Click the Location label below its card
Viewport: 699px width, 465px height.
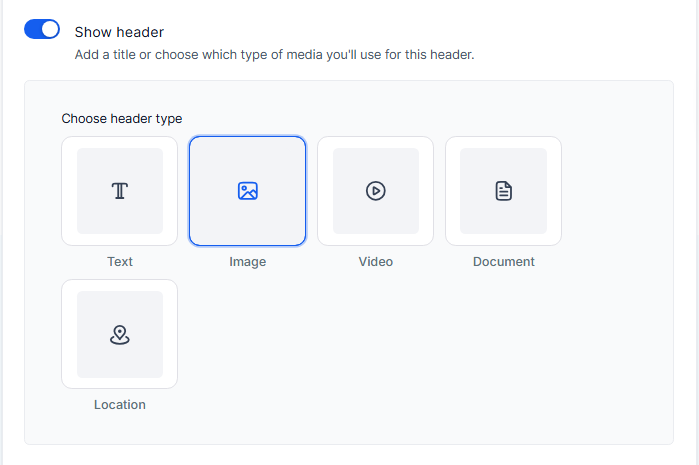pos(119,404)
